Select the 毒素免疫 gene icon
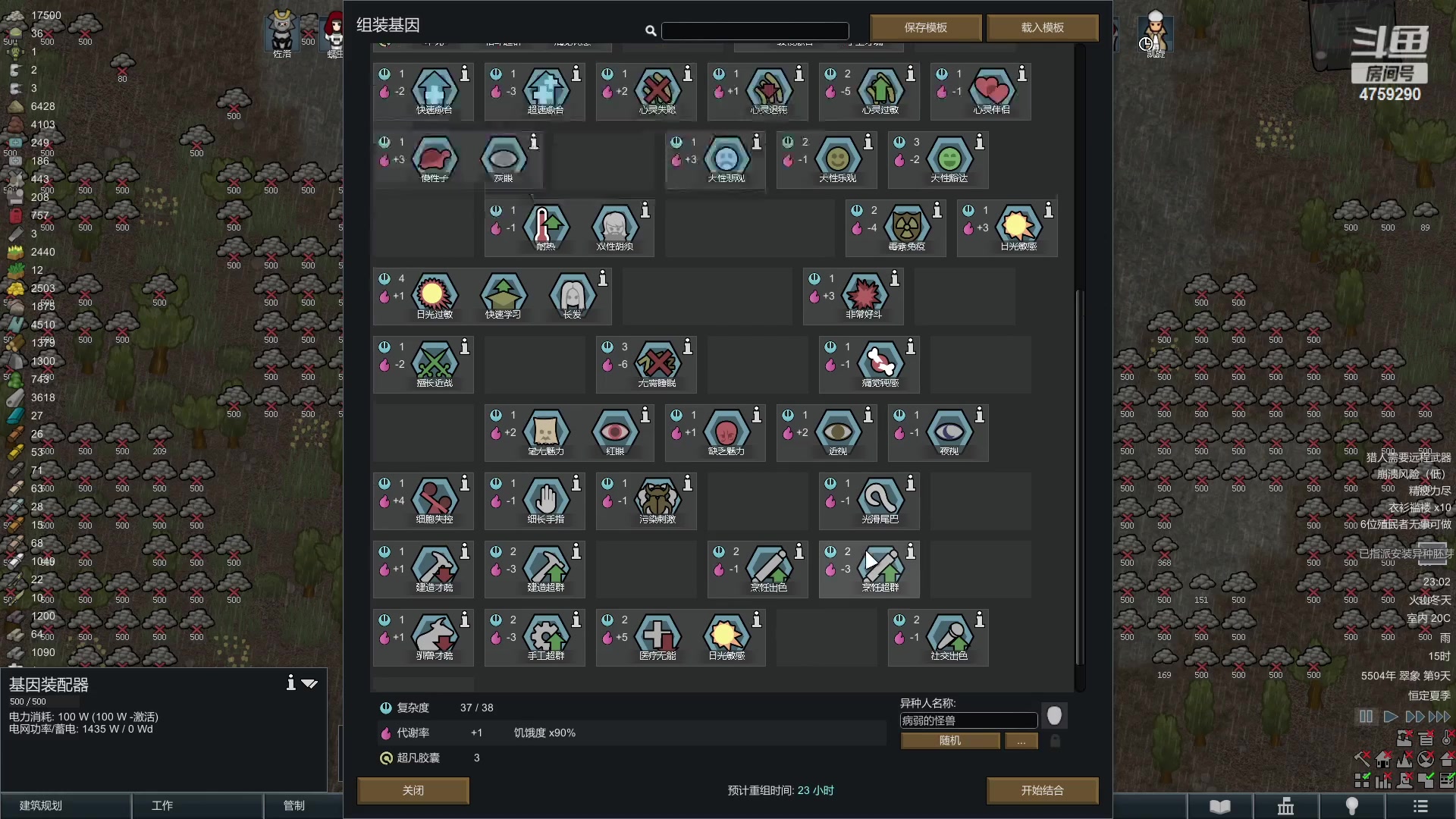This screenshot has height=819, width=1456. pyautogui.click(x=906, y=225)
